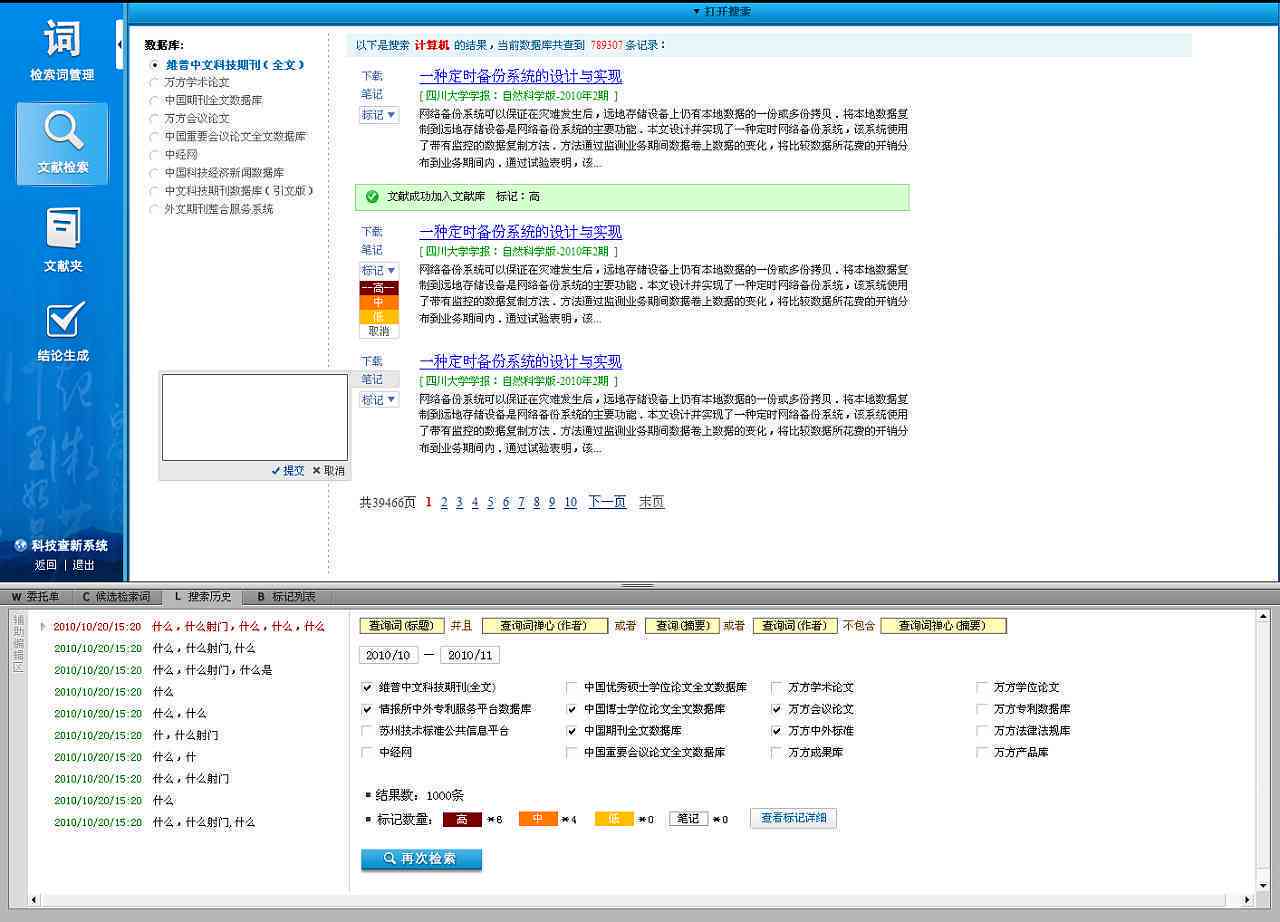Collapse the left sidebar with arrow handle

pyautogui.click(x=120, y=43)
